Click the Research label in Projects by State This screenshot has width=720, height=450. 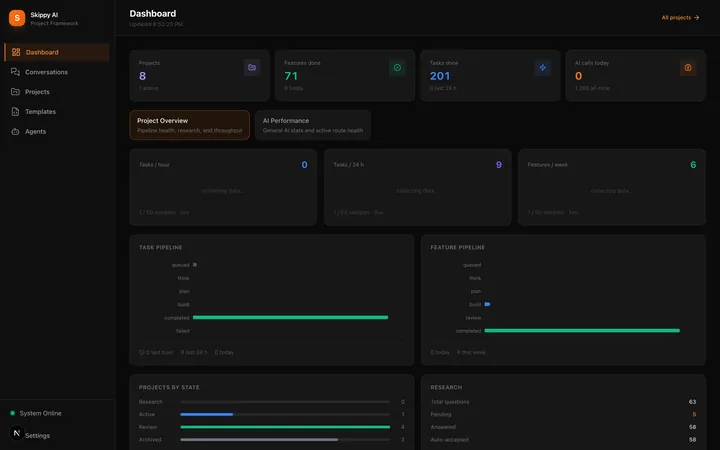coord(151,402)
